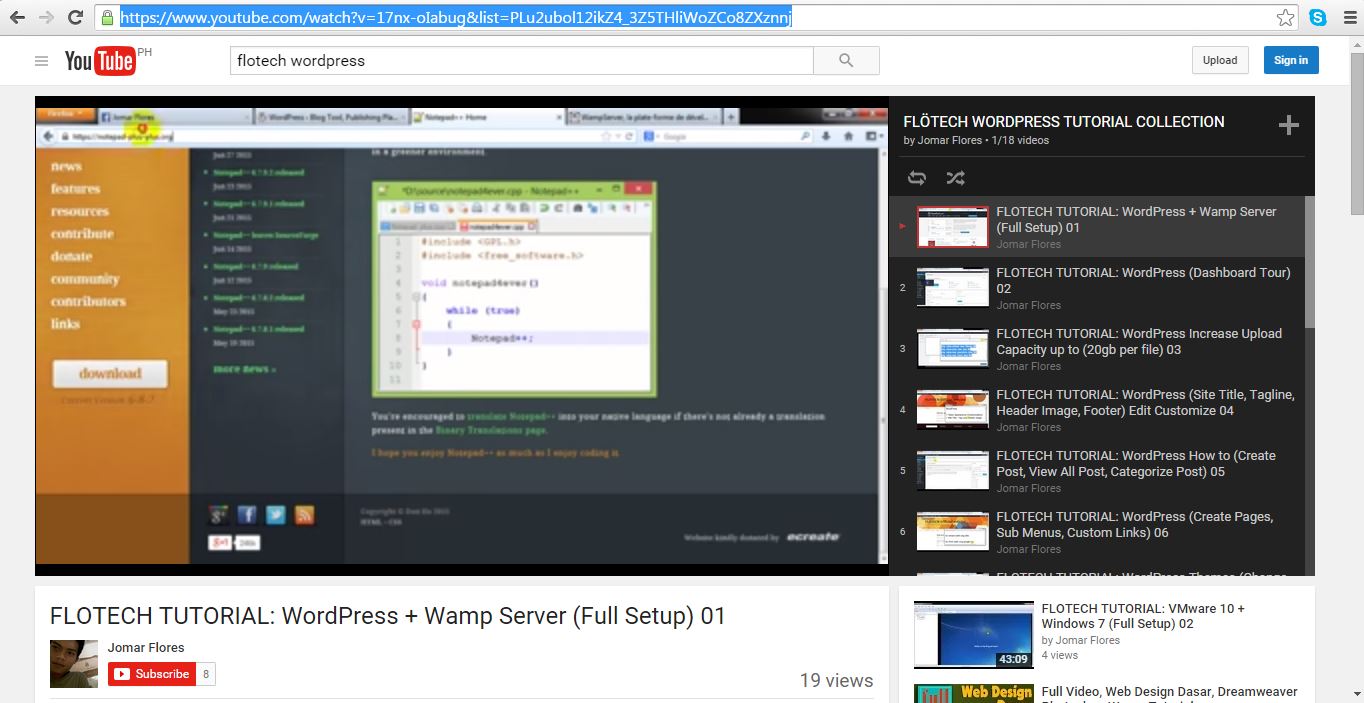This screenshot has width=1364, height=703.
Task: Open the Skype extension icon
Action: [1318, 18]
